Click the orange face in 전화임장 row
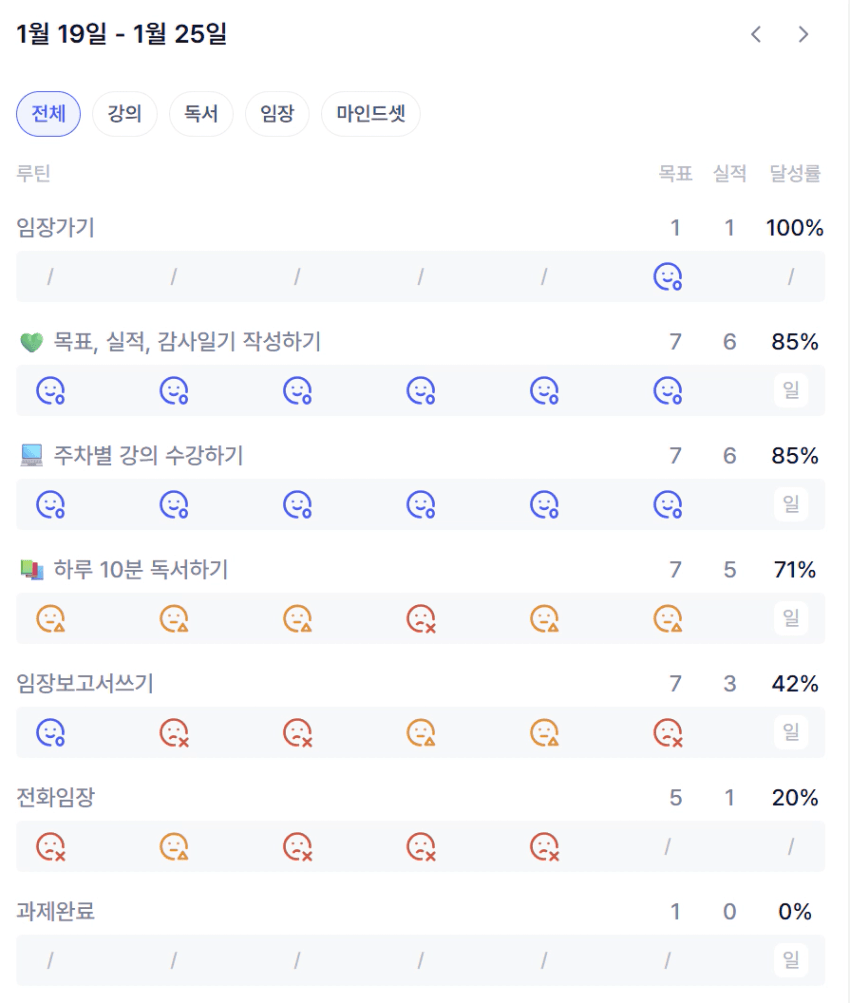The width and height of the screenshot is (850, 1003). (x=174, y=847)
